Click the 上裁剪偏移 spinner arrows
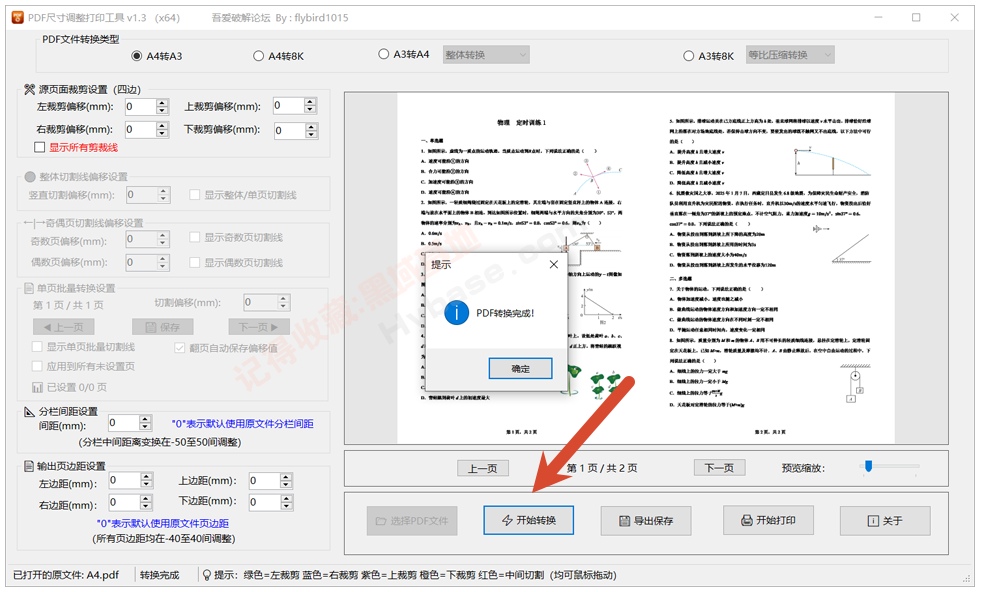Image resolution: width=981 pixels, height=592 pixels. pyautogui.click(x=310, y=106)
